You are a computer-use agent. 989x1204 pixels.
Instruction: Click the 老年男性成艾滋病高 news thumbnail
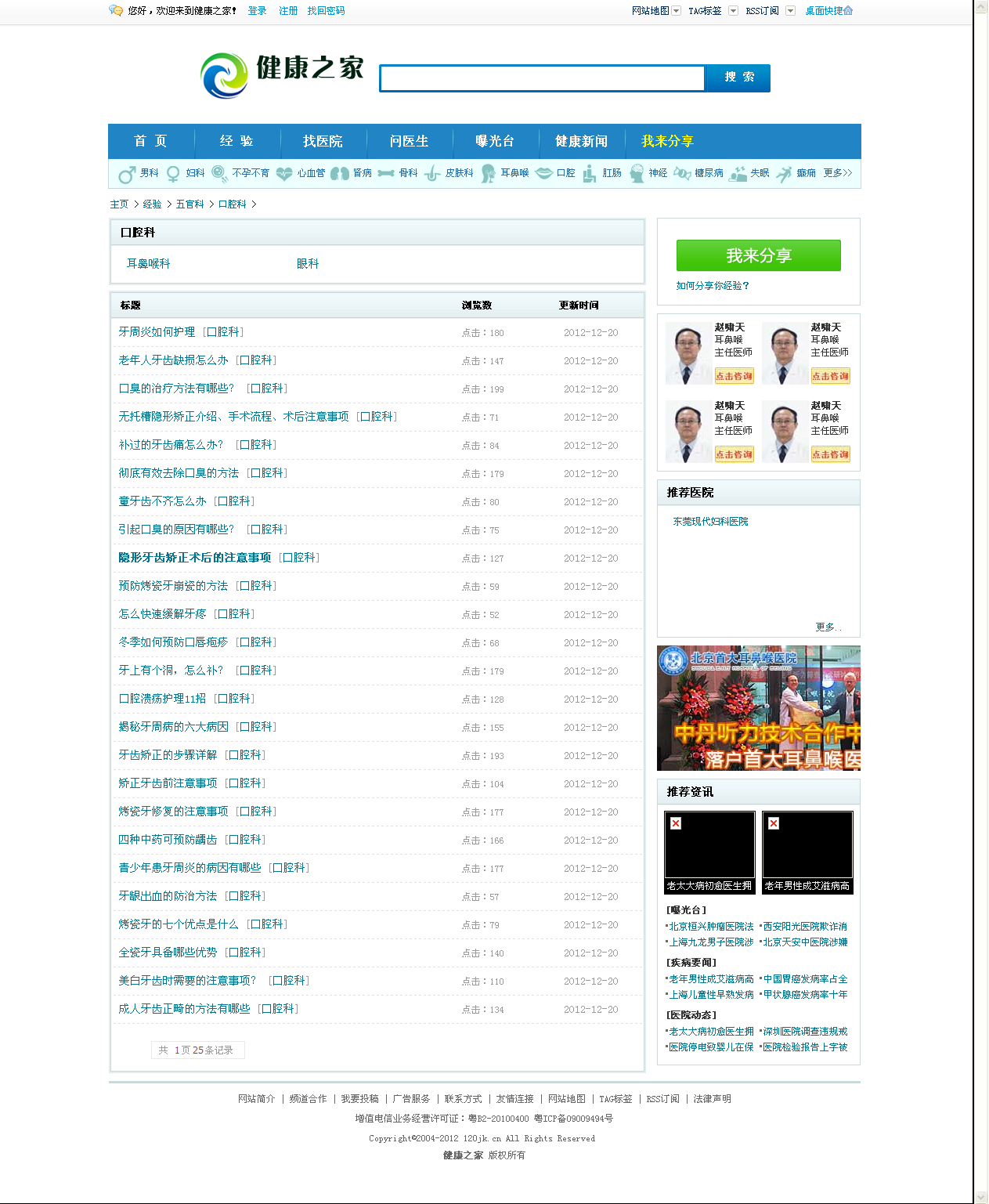tap(807, 852)
